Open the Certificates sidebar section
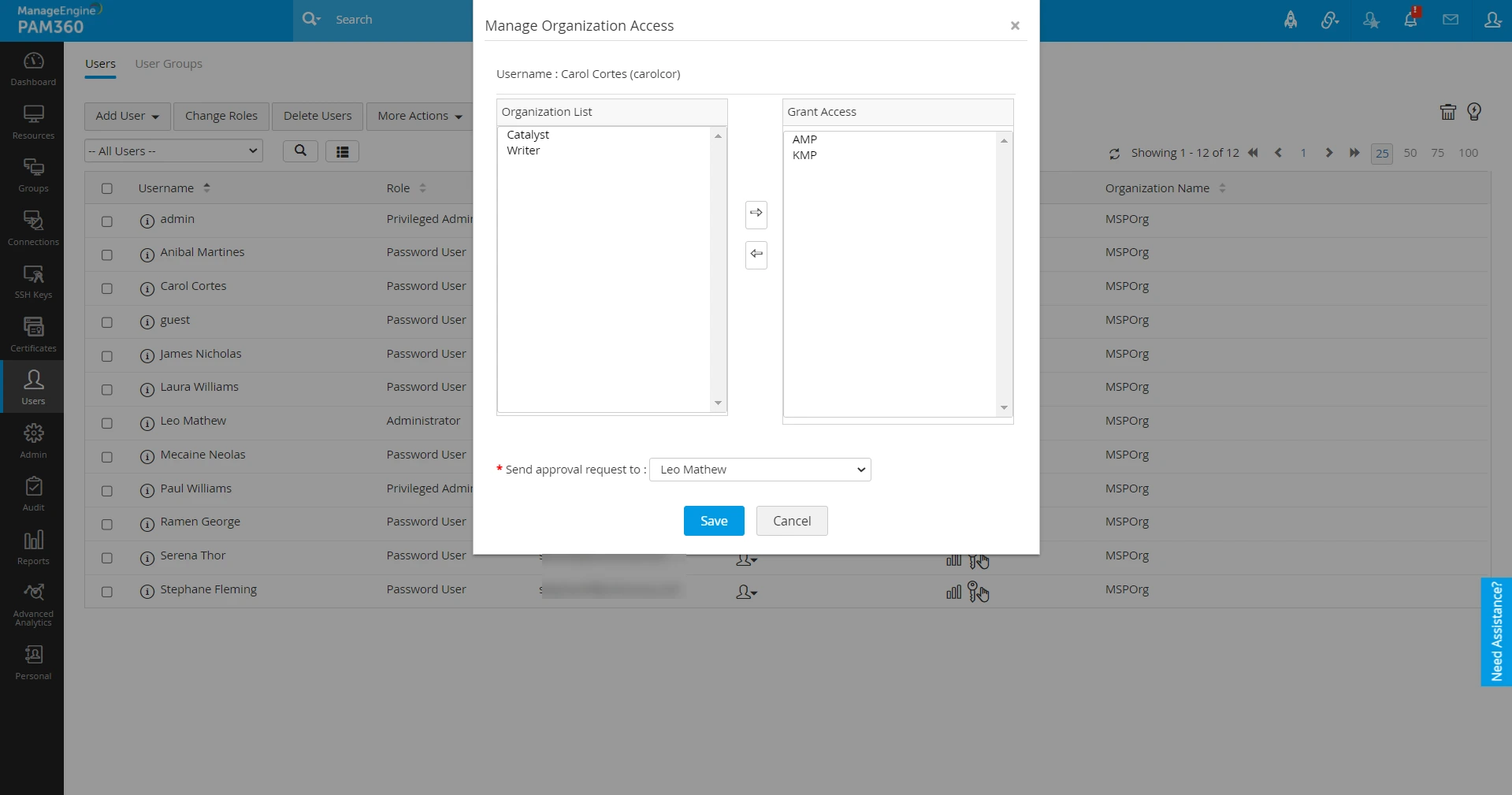The height and width of the screenshot is (795, 1512). (32, 332)
